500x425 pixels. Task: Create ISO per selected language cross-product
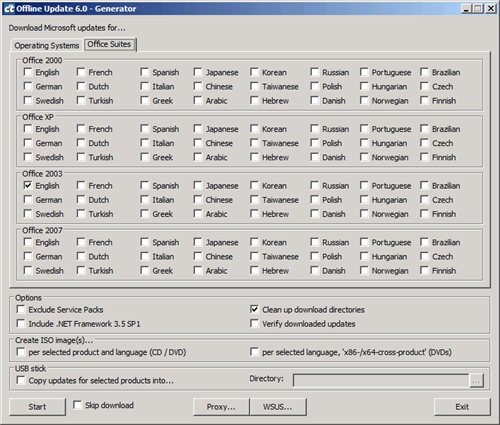254,352
